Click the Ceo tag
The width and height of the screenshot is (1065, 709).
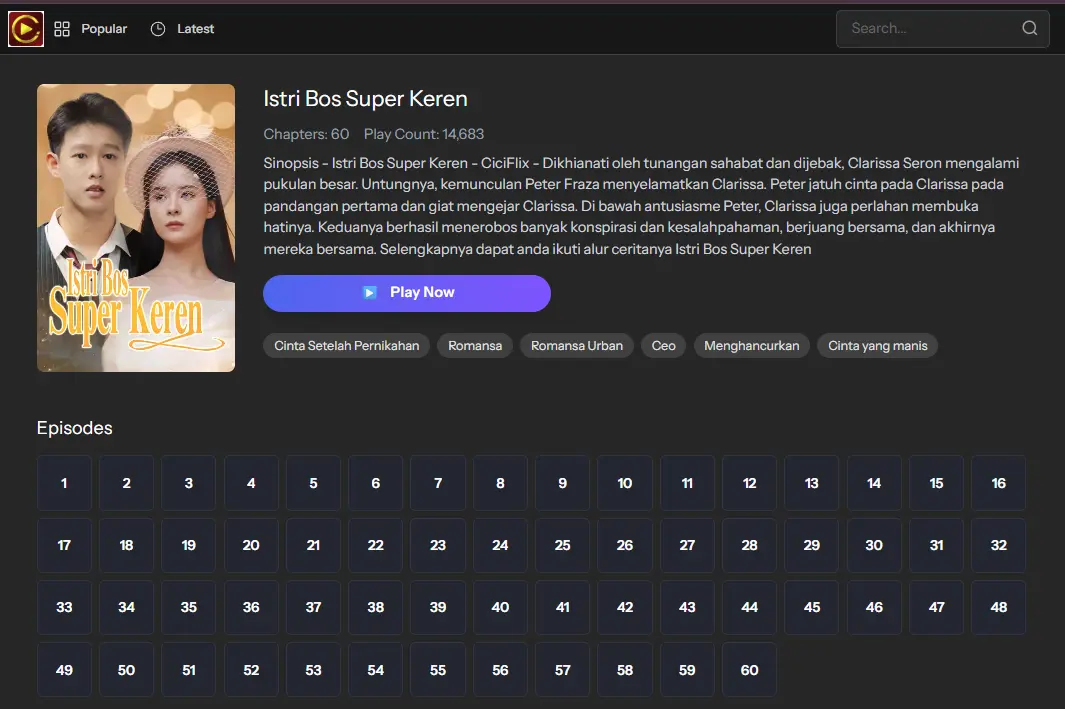tap(663, 346)
